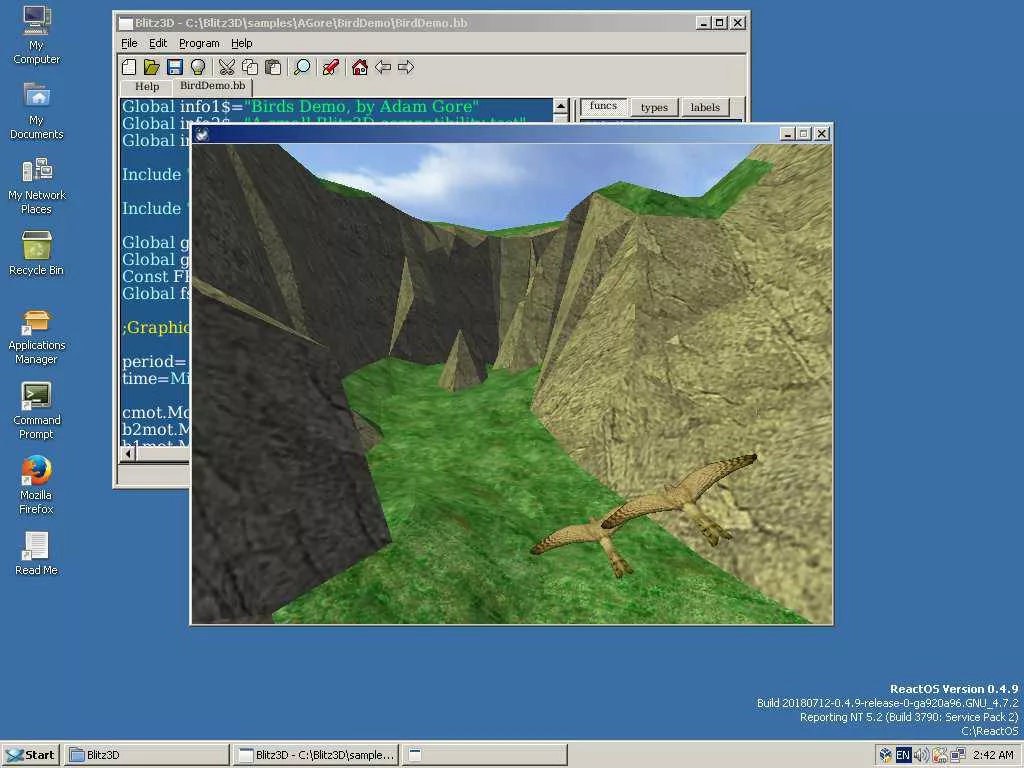This screenshot has width=1024, height=768.
Task: Open the Program menu
Action: (x=199, y=43)
